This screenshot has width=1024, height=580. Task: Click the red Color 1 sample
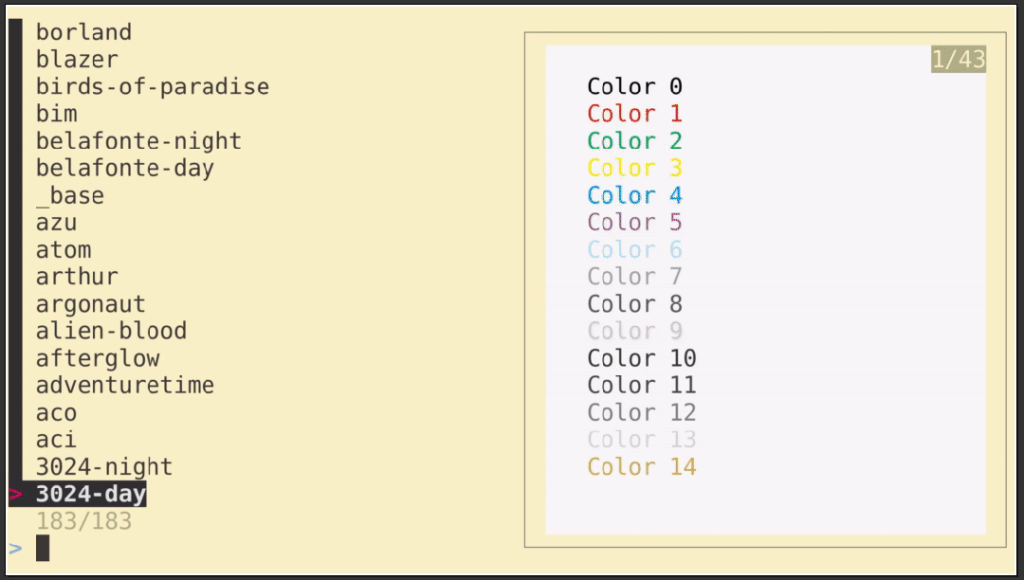click(634, 114)
